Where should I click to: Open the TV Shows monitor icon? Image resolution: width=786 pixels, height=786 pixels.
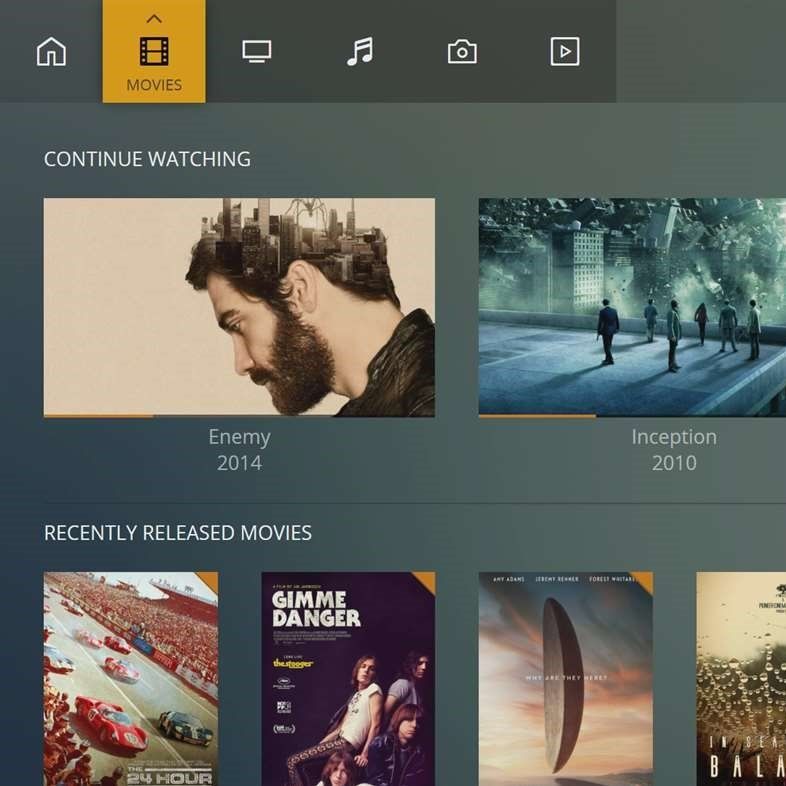(257, 51)
